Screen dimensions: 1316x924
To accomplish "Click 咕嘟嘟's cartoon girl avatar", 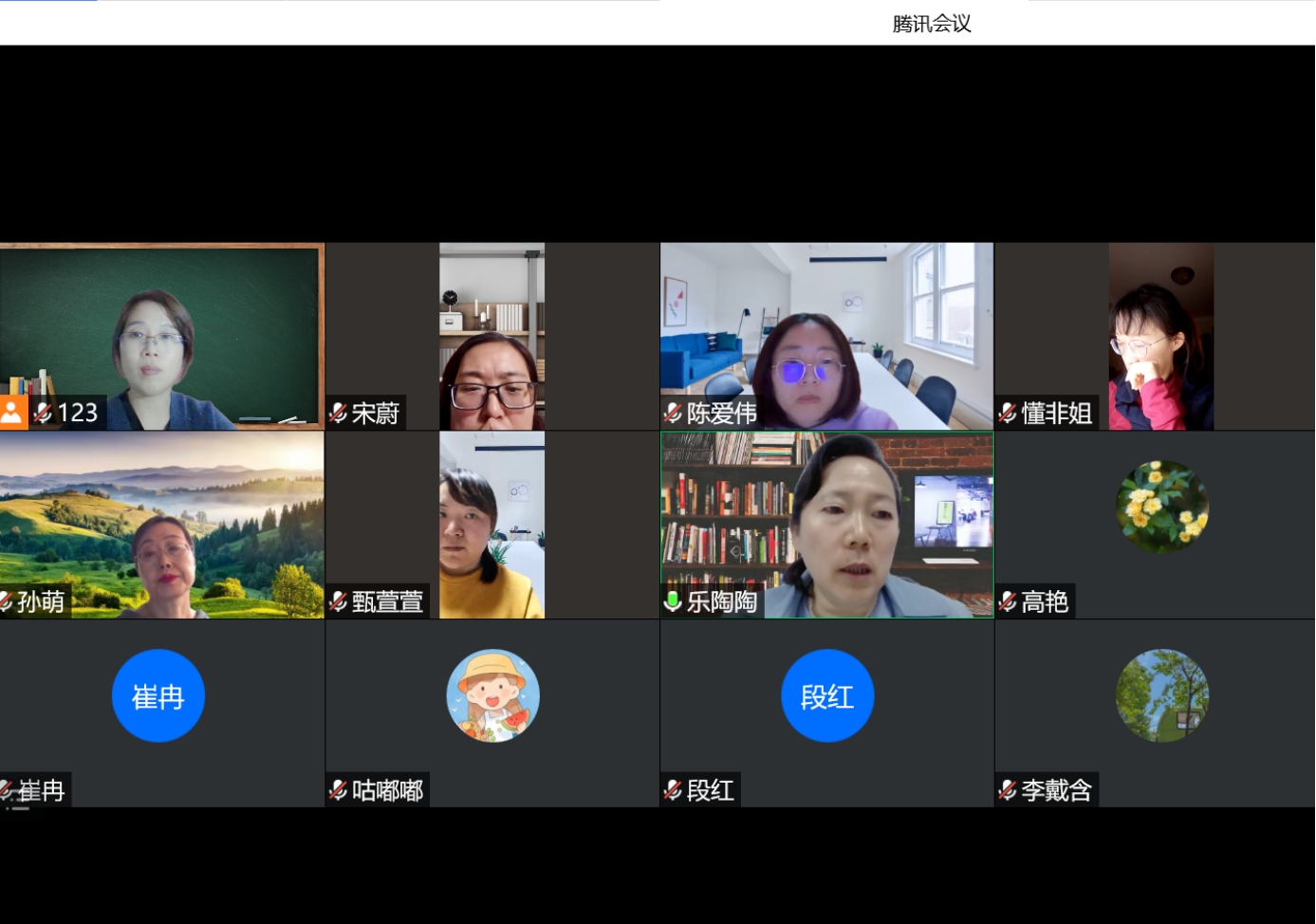I will pos(492,695).
